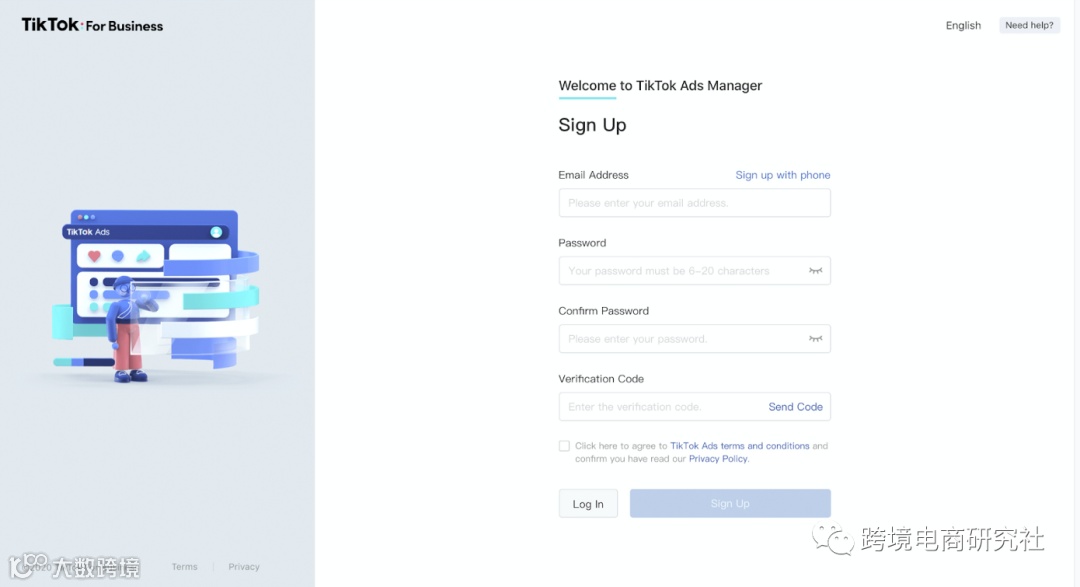Viewport: 1080px width, 587px height.
Task: Check the terms and conditions agreement checkbox
Action: coord(564,446)
